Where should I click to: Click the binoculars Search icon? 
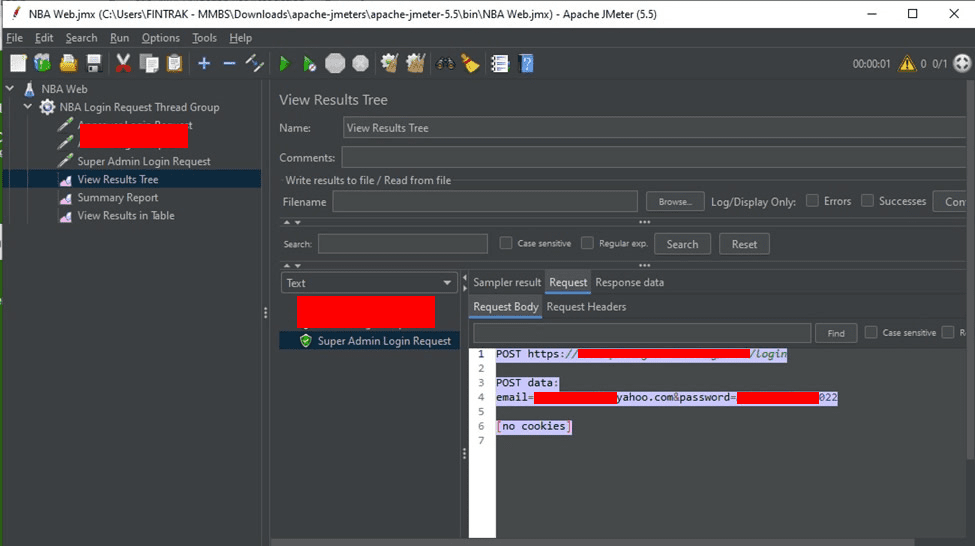[x=445, y=64]
